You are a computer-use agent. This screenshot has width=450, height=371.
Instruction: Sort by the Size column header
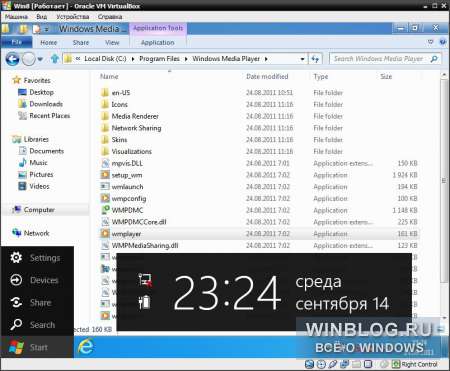[x=386, y=76]
